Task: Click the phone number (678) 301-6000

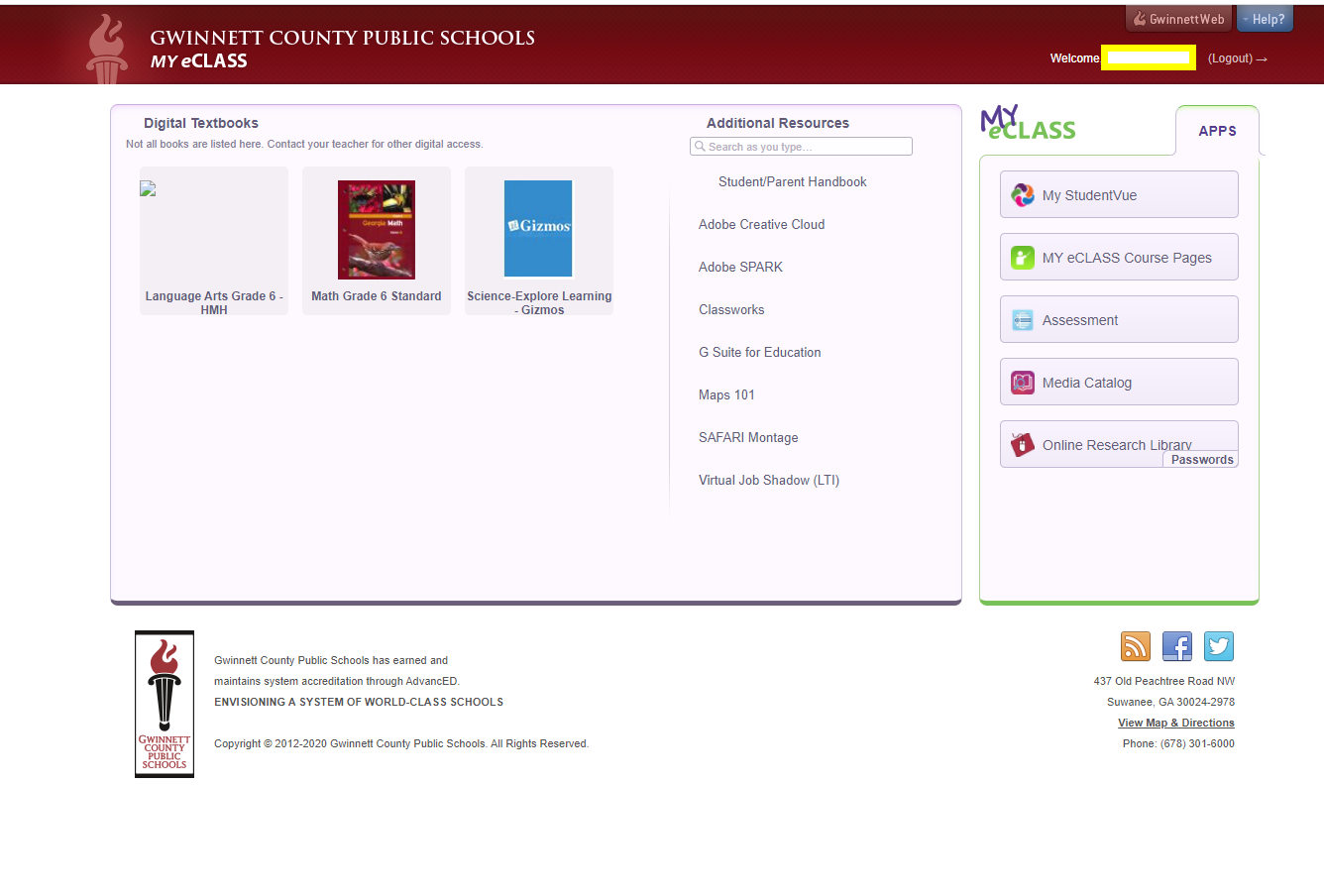Action: pyautogui.click(x=1197, y=743)
